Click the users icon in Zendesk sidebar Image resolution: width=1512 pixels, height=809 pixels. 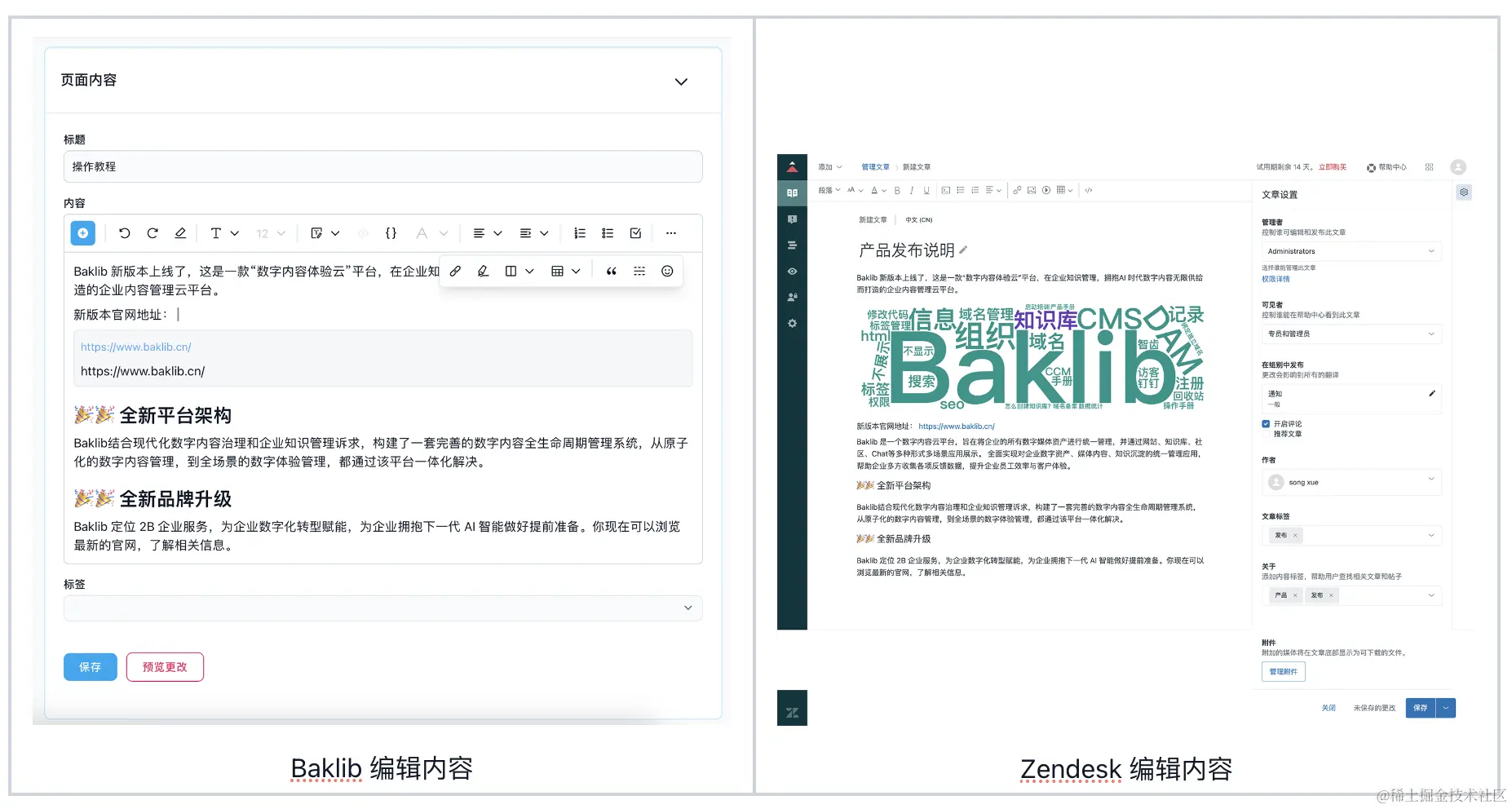coord(792,298)
